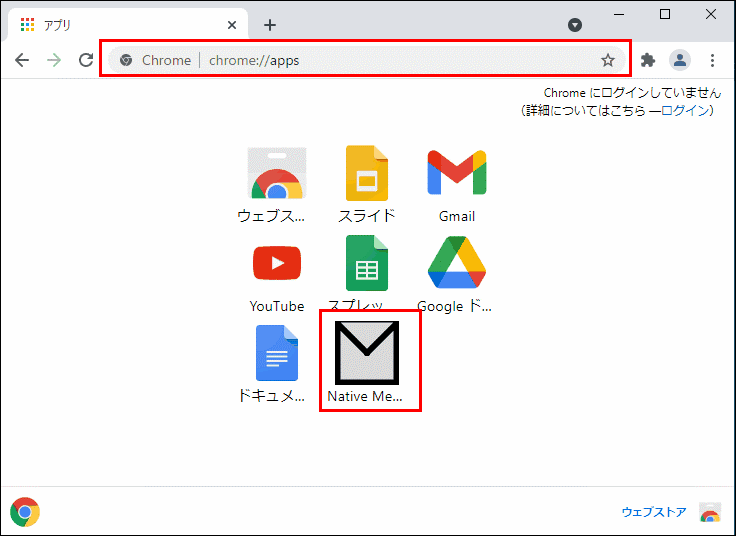Click the forward navigation arrow
The image size is (736, 536).
(54, 60)
